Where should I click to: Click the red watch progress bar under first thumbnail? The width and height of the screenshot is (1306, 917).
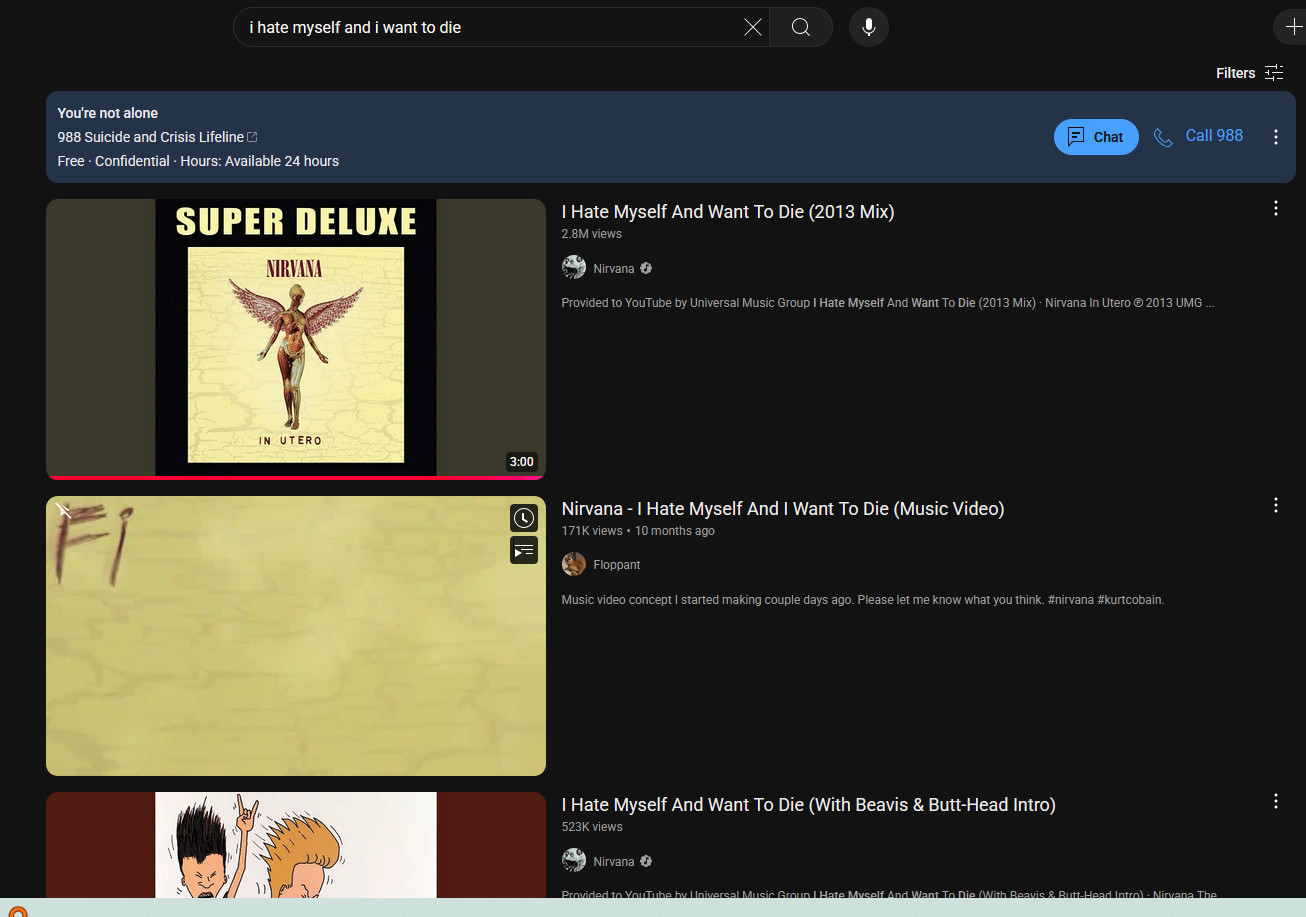click(296, 478)
